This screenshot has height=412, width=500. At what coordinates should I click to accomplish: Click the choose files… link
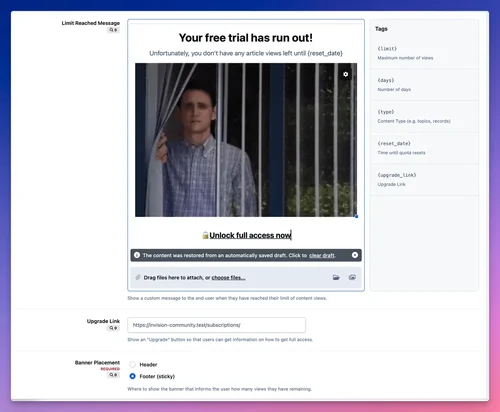coord(228,278)
